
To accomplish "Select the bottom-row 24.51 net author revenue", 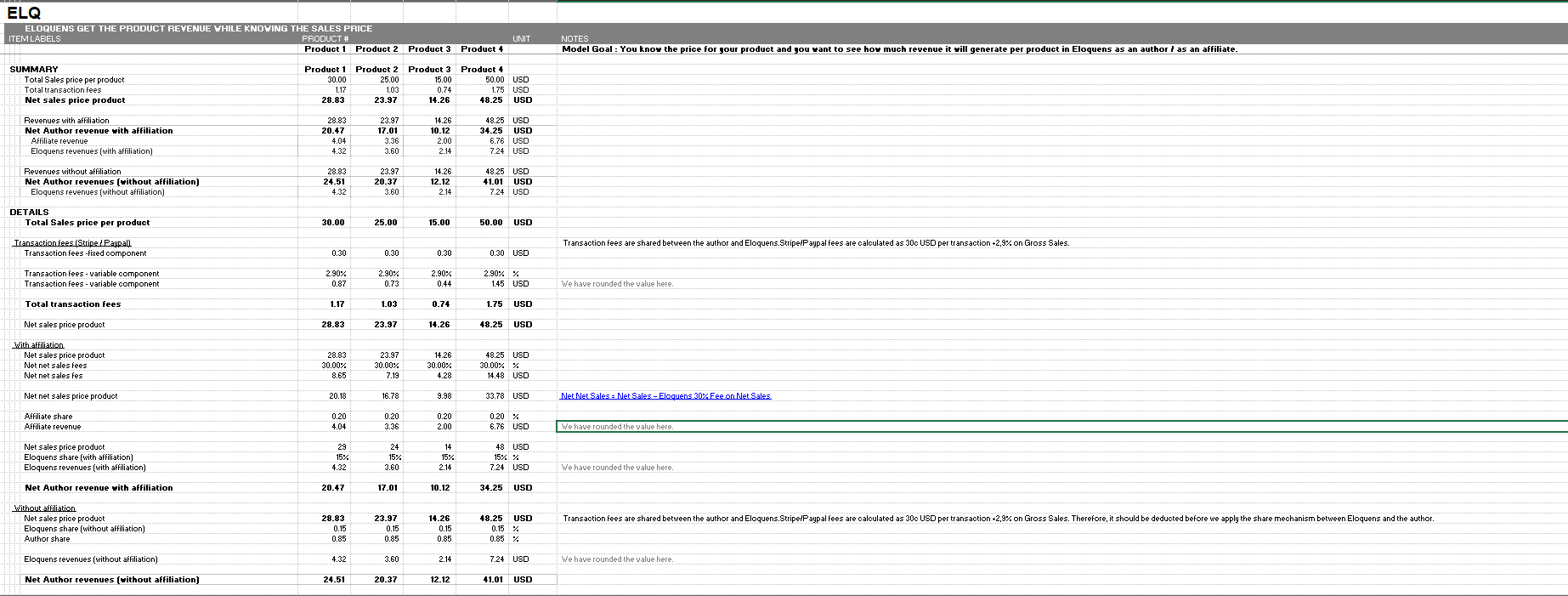I will pyautogui.click(x=334, y=580).
